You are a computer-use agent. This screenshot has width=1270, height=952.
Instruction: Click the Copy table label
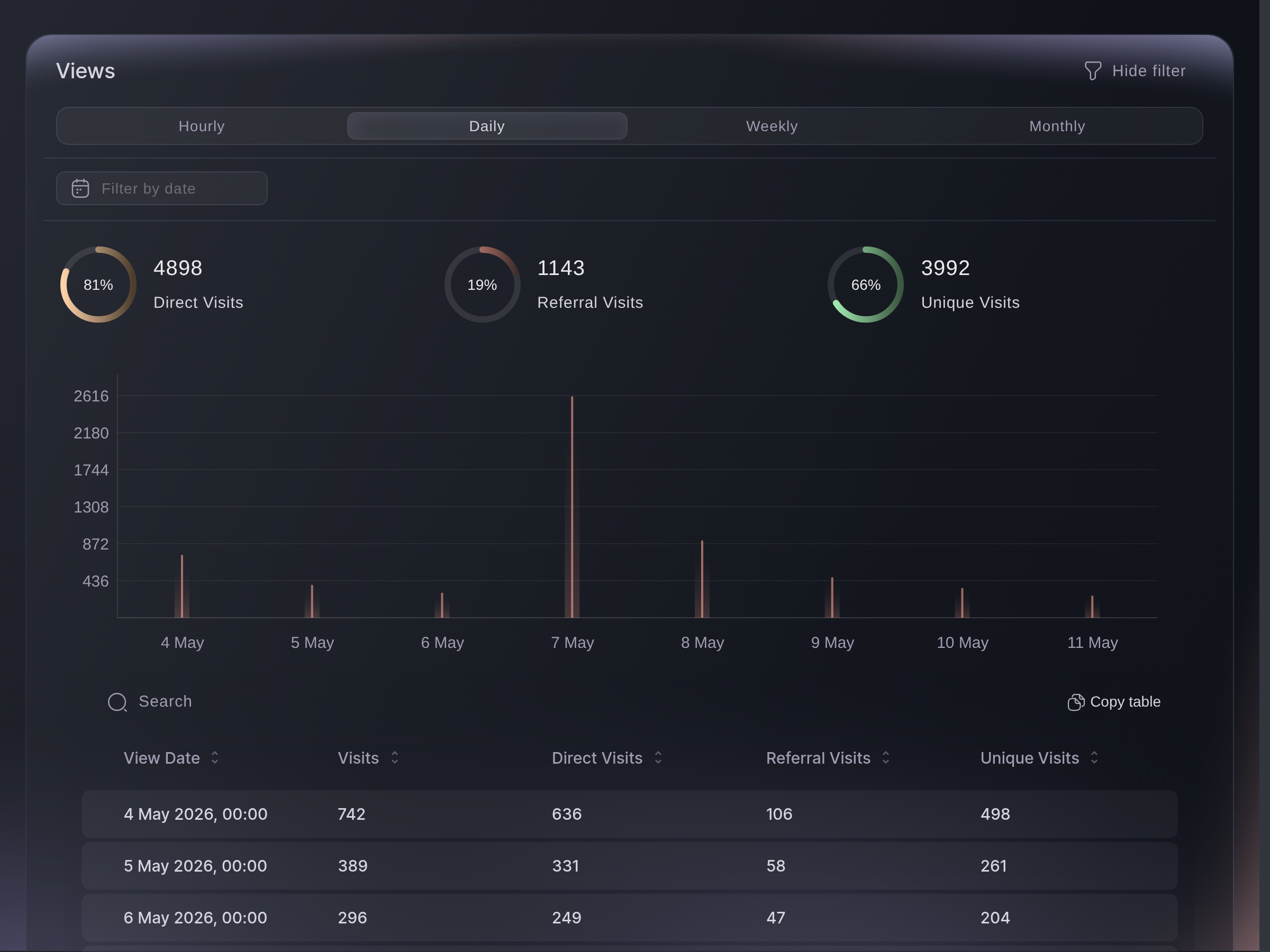point(1126,702)
